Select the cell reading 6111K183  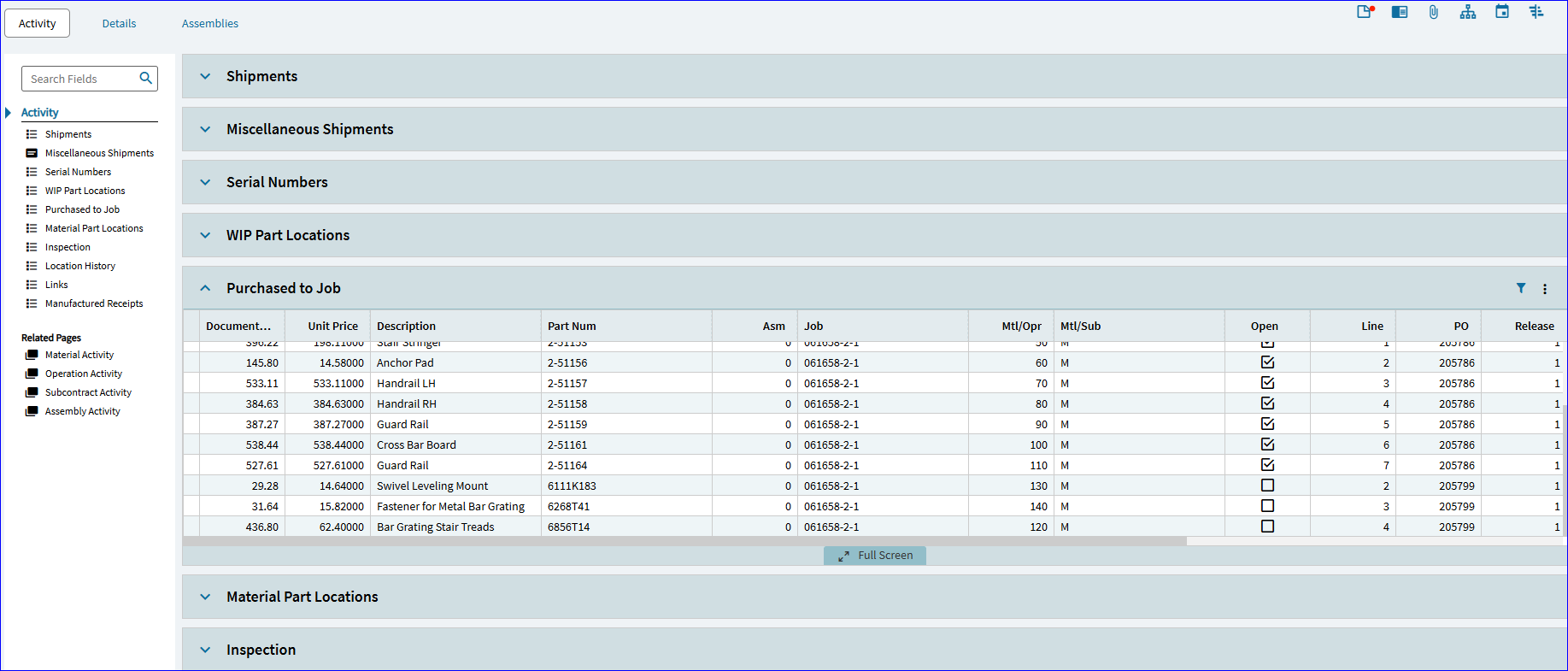tap(626, 486)
